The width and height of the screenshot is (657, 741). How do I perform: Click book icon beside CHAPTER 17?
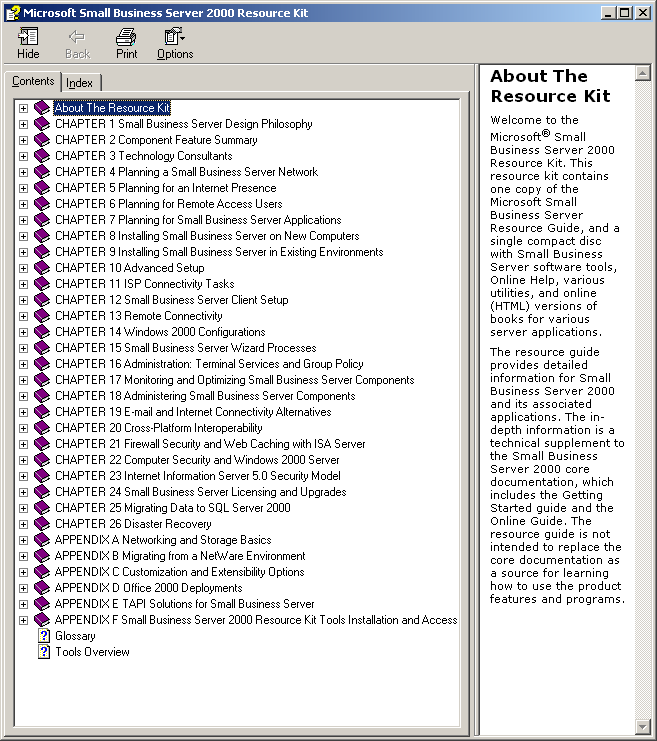[42, 380]
